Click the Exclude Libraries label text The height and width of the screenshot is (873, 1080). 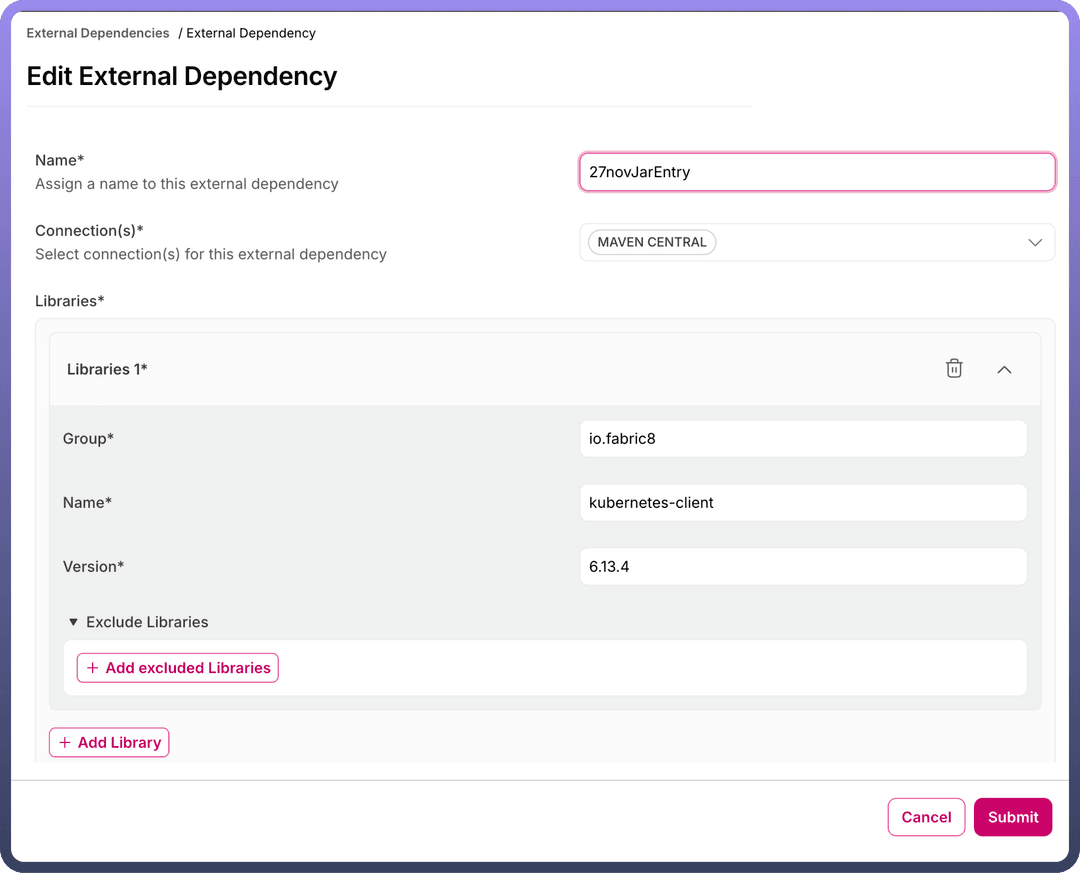point(147,622)
